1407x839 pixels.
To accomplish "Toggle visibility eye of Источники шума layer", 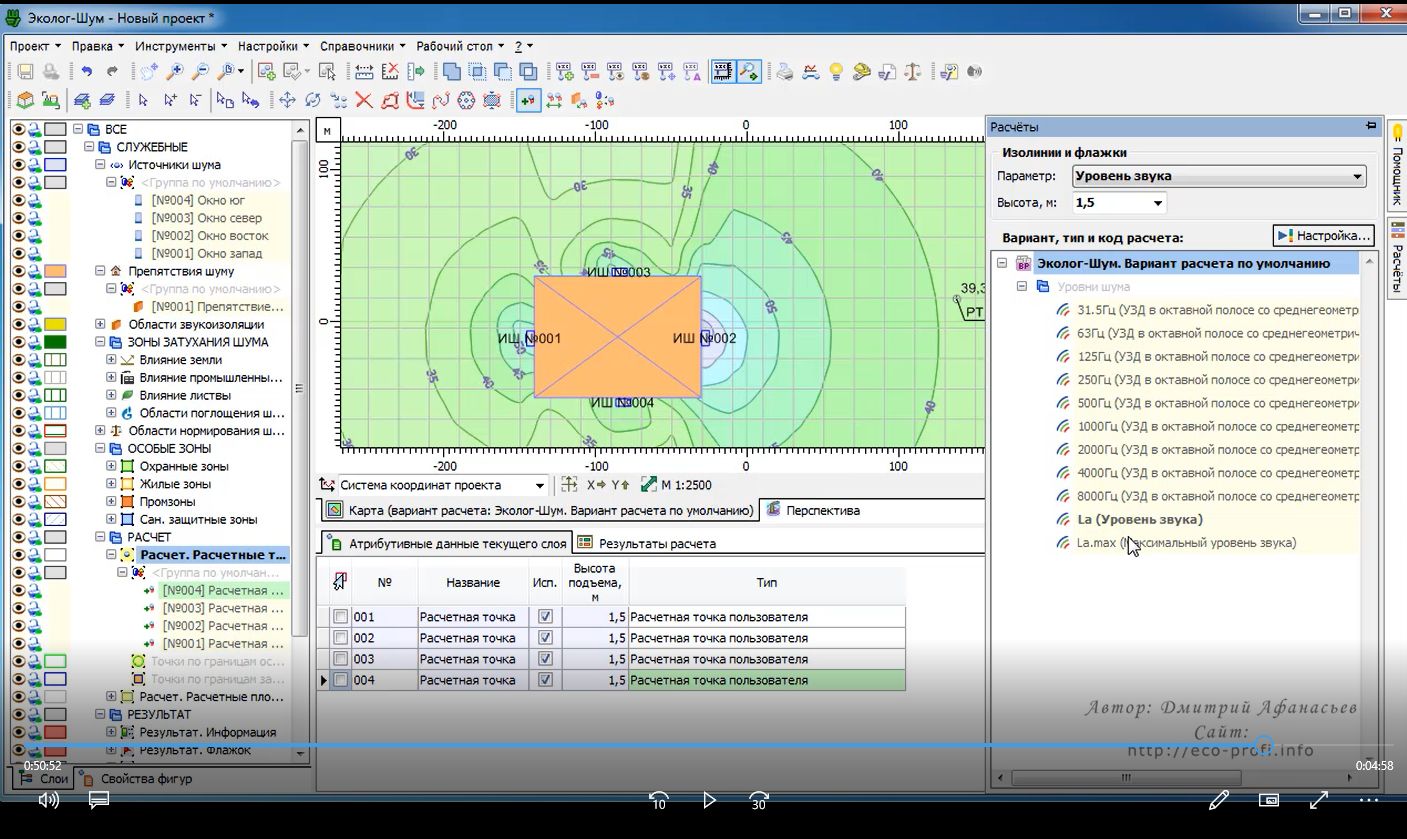I will coord(18,165).
